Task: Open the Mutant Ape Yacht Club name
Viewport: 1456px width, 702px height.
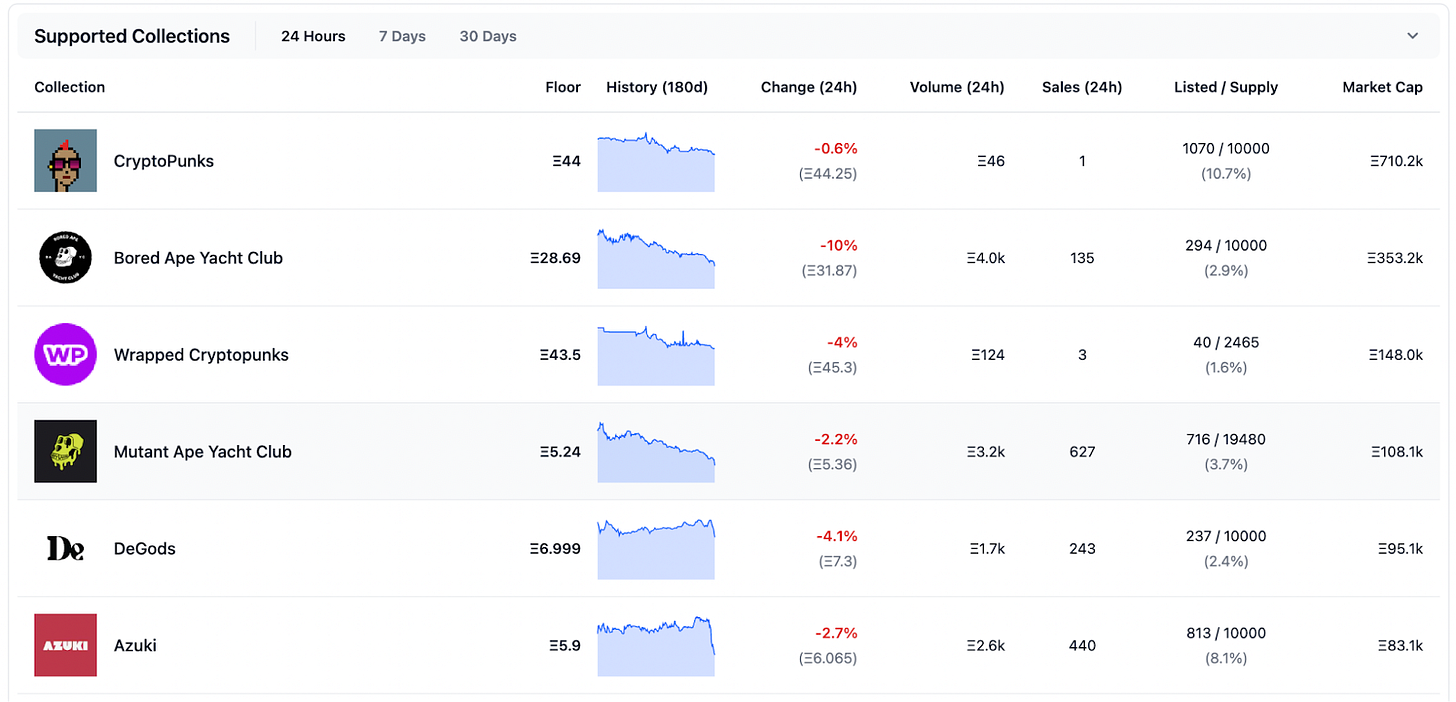Action: pos(203,452)
